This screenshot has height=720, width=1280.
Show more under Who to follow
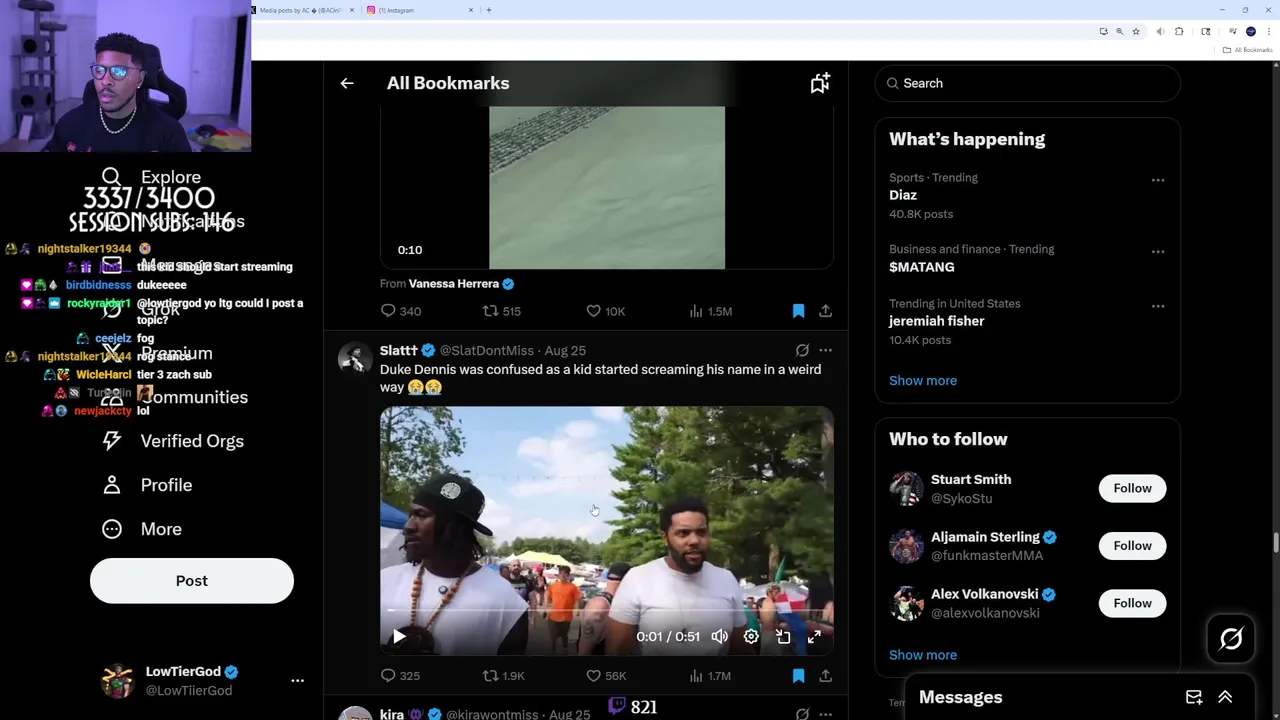(923, 655)
